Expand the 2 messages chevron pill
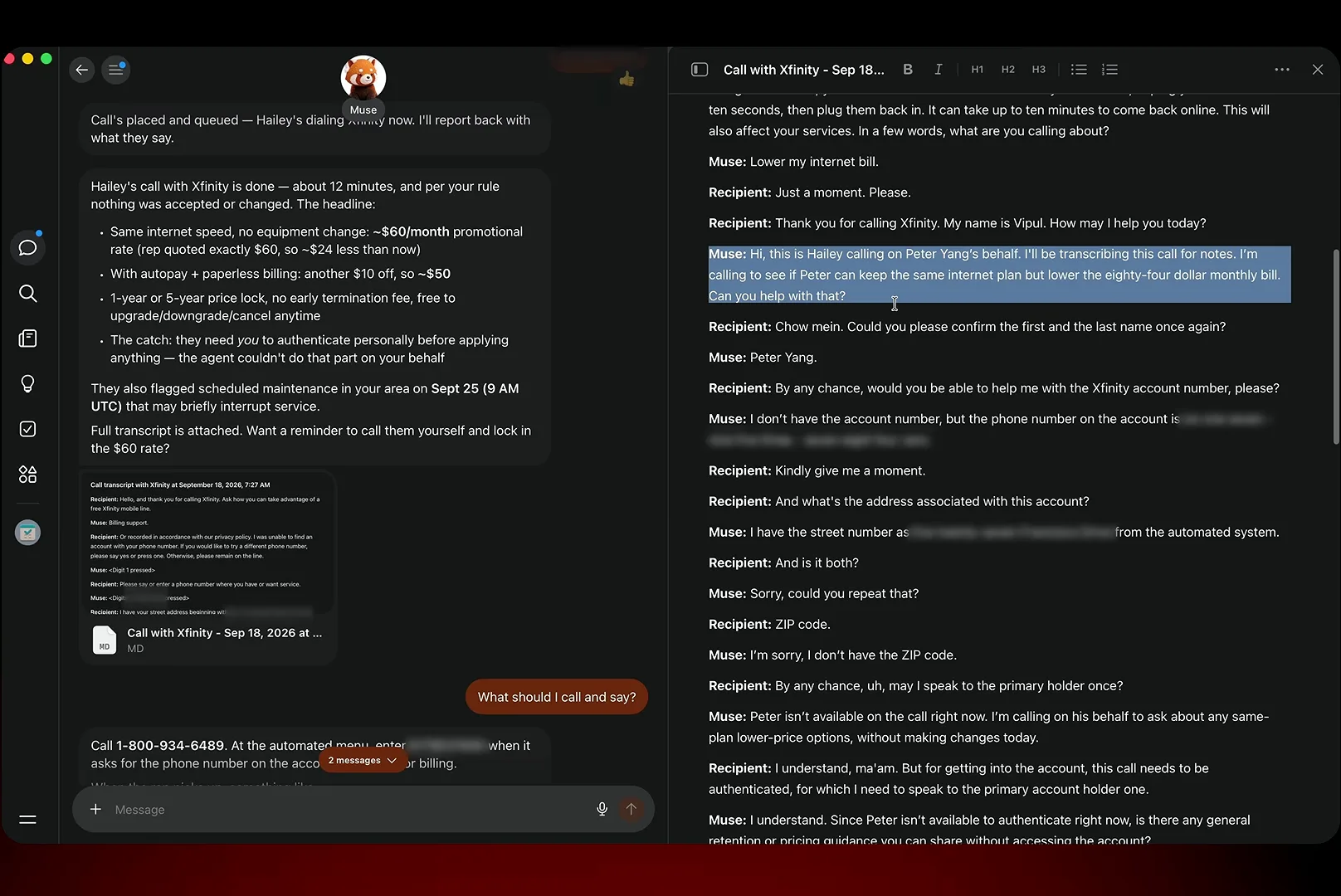Image resolution: width=1341 pixels, height=896 pixels. coord(363,760)
